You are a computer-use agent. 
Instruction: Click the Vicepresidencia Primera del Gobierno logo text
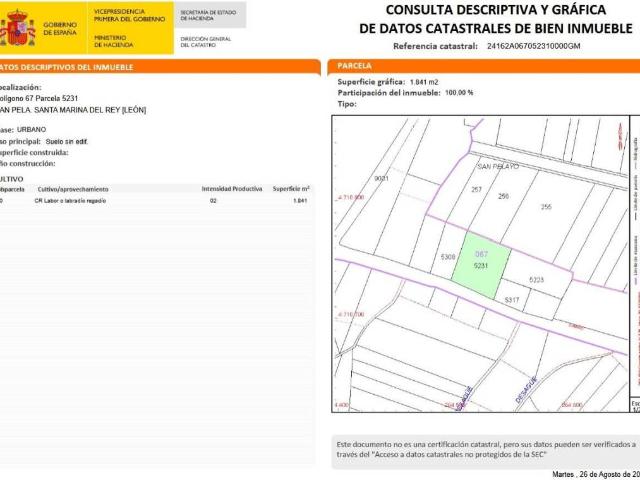[x=129, y=16]
